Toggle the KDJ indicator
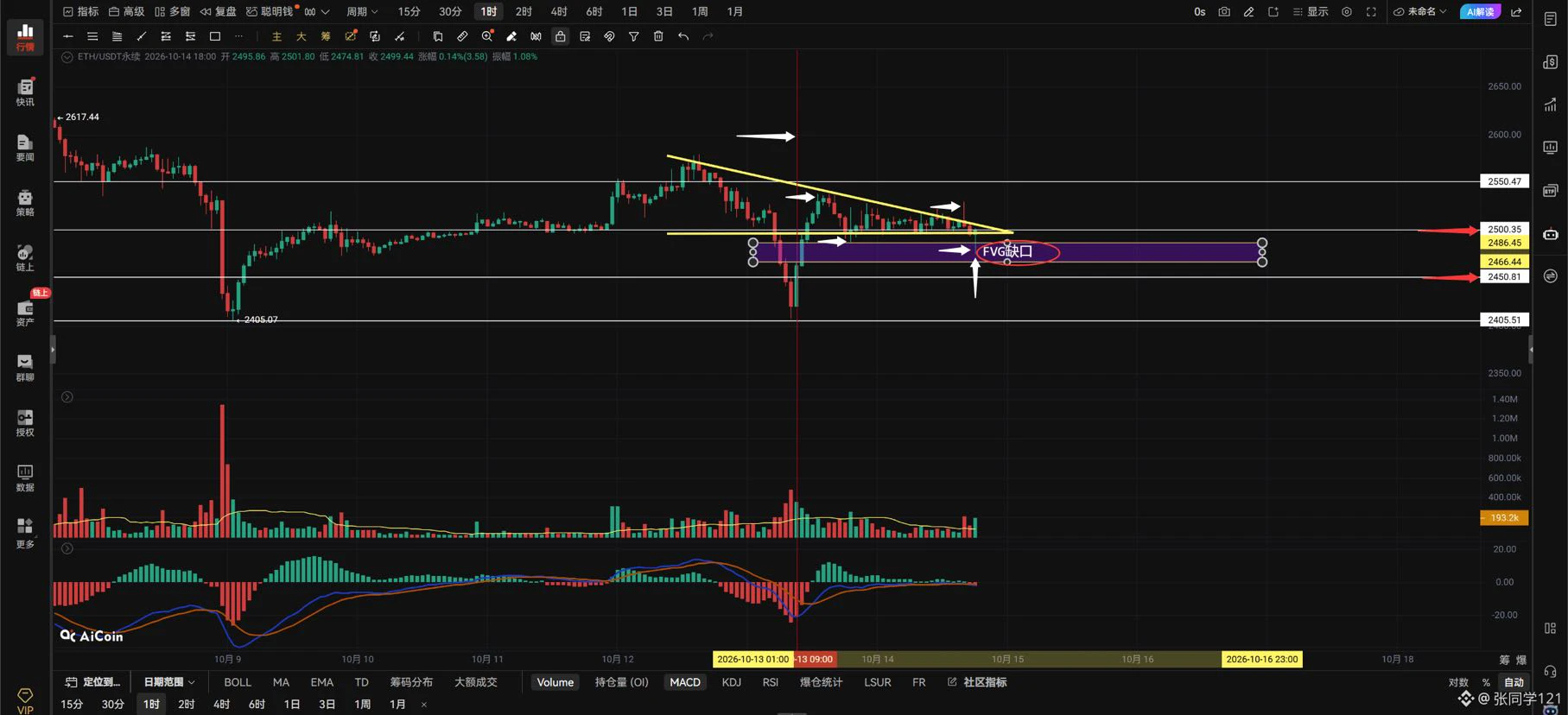This screenshot has width=1568, height=715. tap(731, 682)
